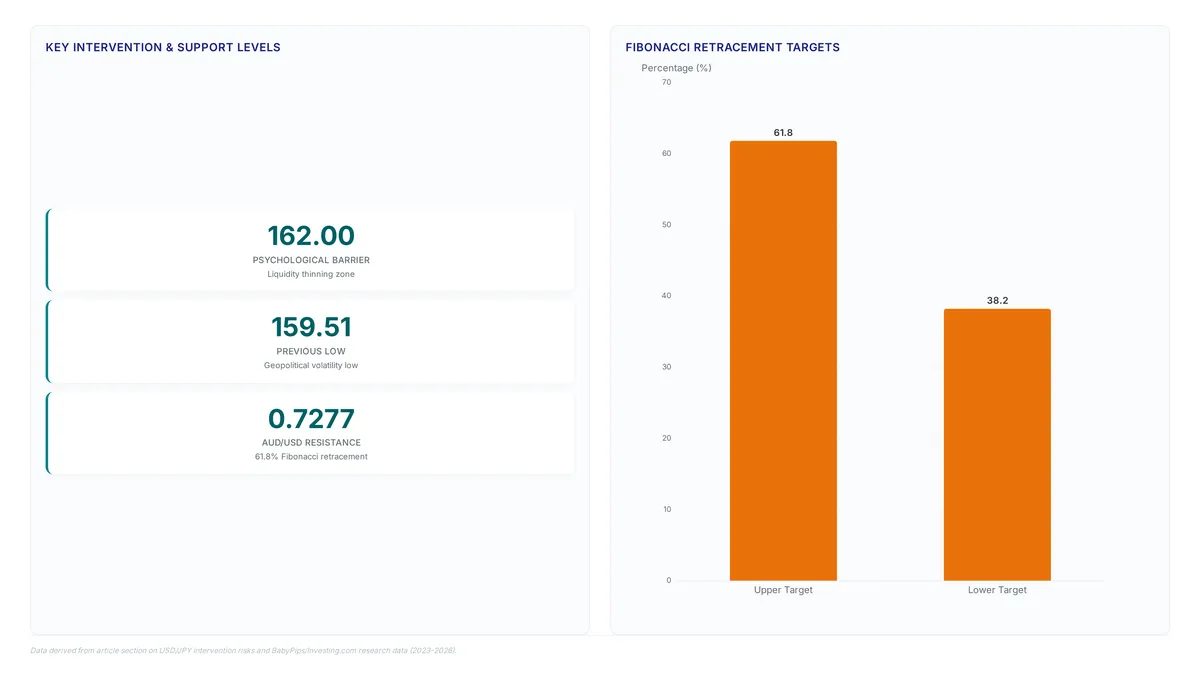Click the Previous Low label
This screenshot has height=675, width=1200.
[311, 351]
